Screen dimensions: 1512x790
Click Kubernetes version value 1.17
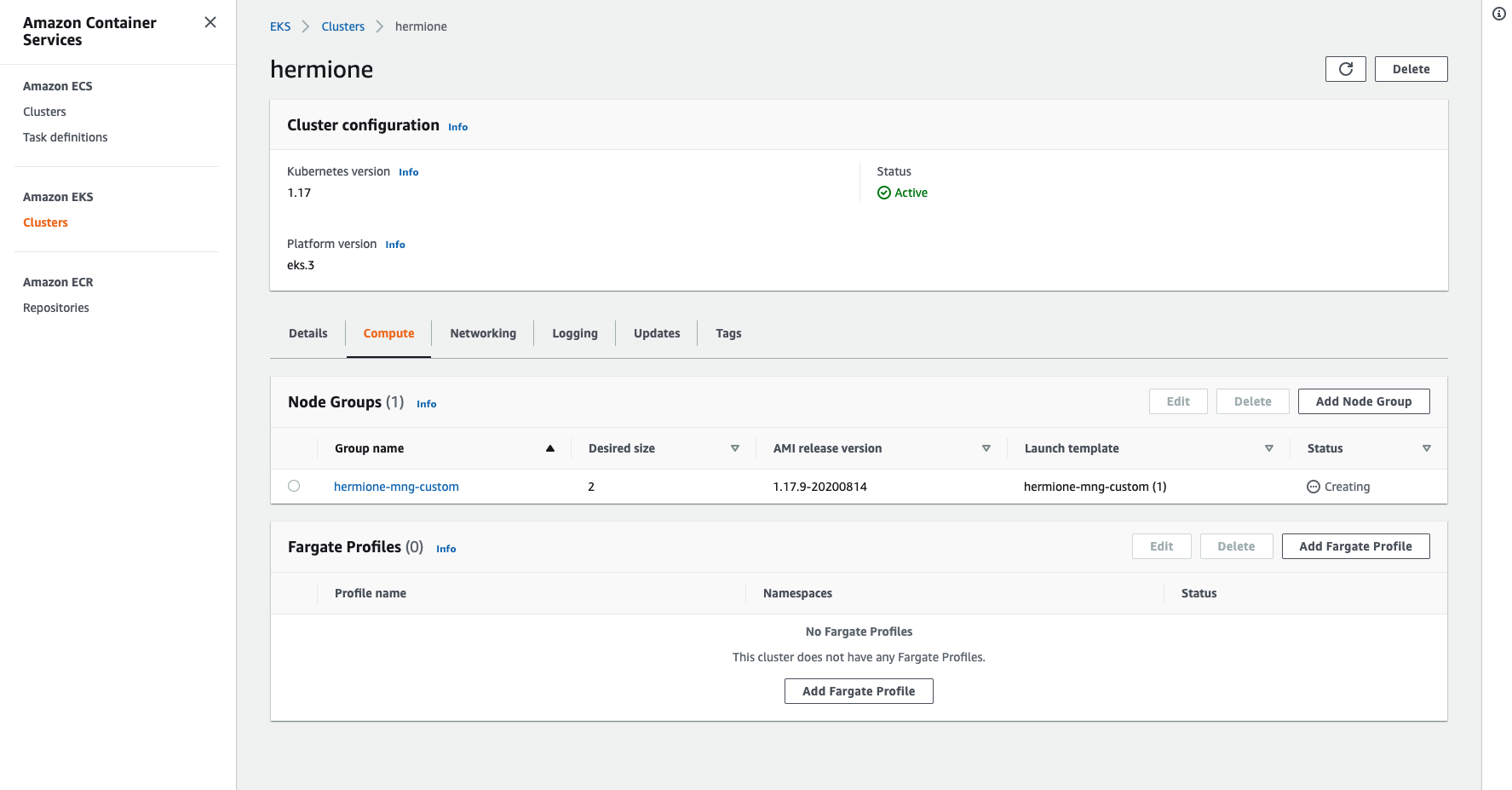tap(299, 193)
